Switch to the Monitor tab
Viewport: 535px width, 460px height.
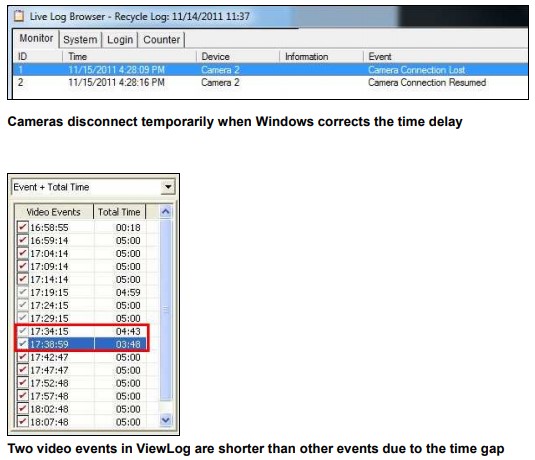click(36, 39)
